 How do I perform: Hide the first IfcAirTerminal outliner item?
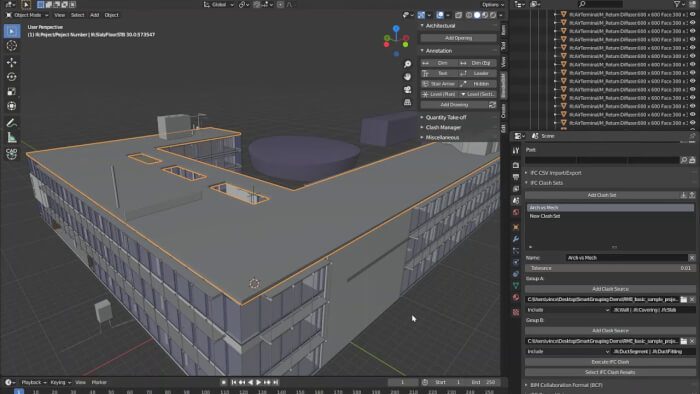coord(692,14)
